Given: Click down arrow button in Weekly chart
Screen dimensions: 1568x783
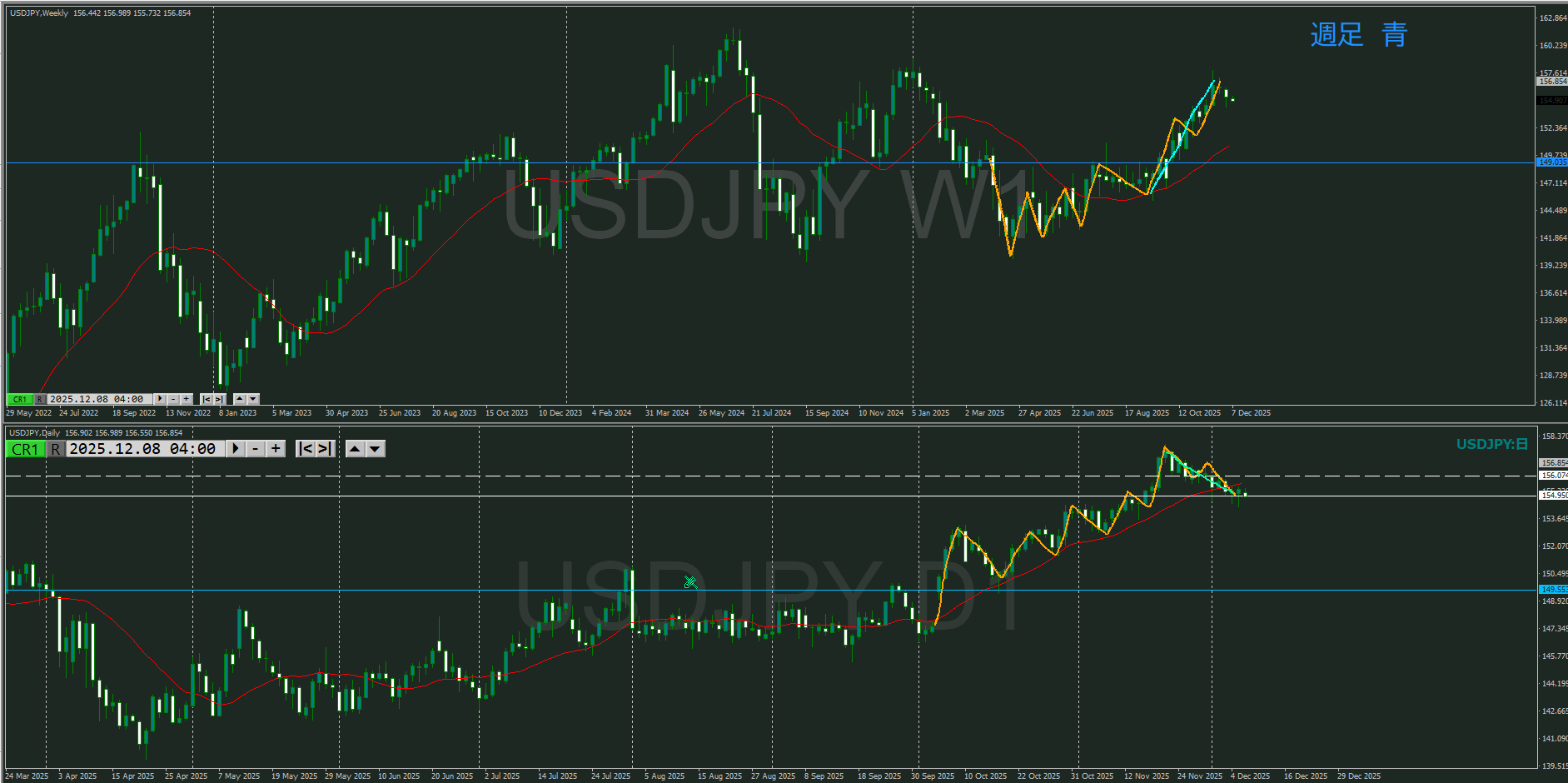Looking at the screenshot, I should 253,399.
